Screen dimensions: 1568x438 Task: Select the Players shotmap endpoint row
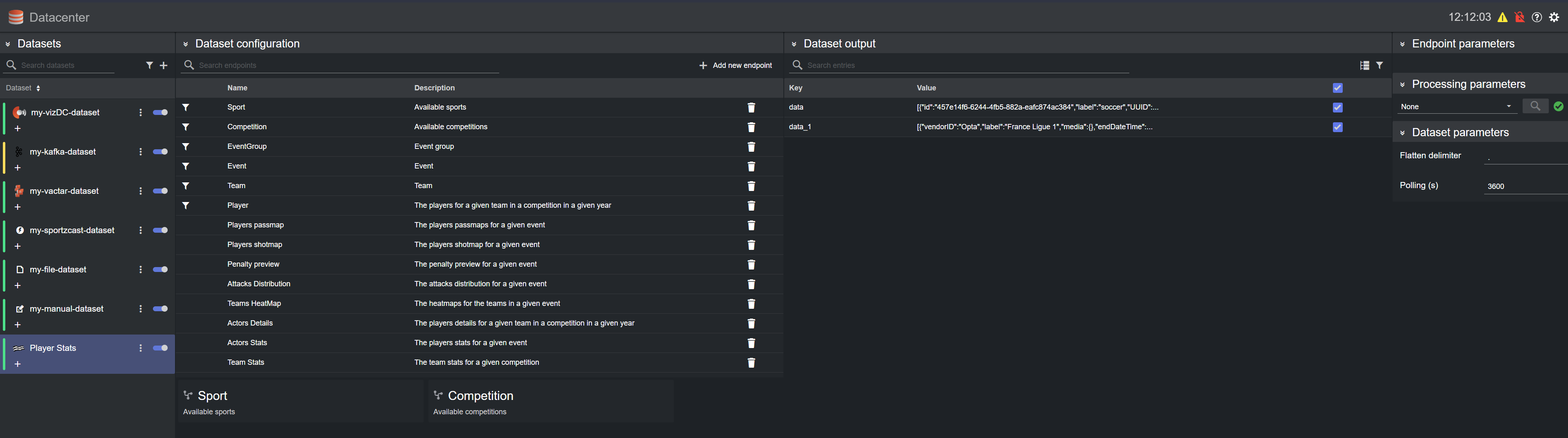coord(254,245)
